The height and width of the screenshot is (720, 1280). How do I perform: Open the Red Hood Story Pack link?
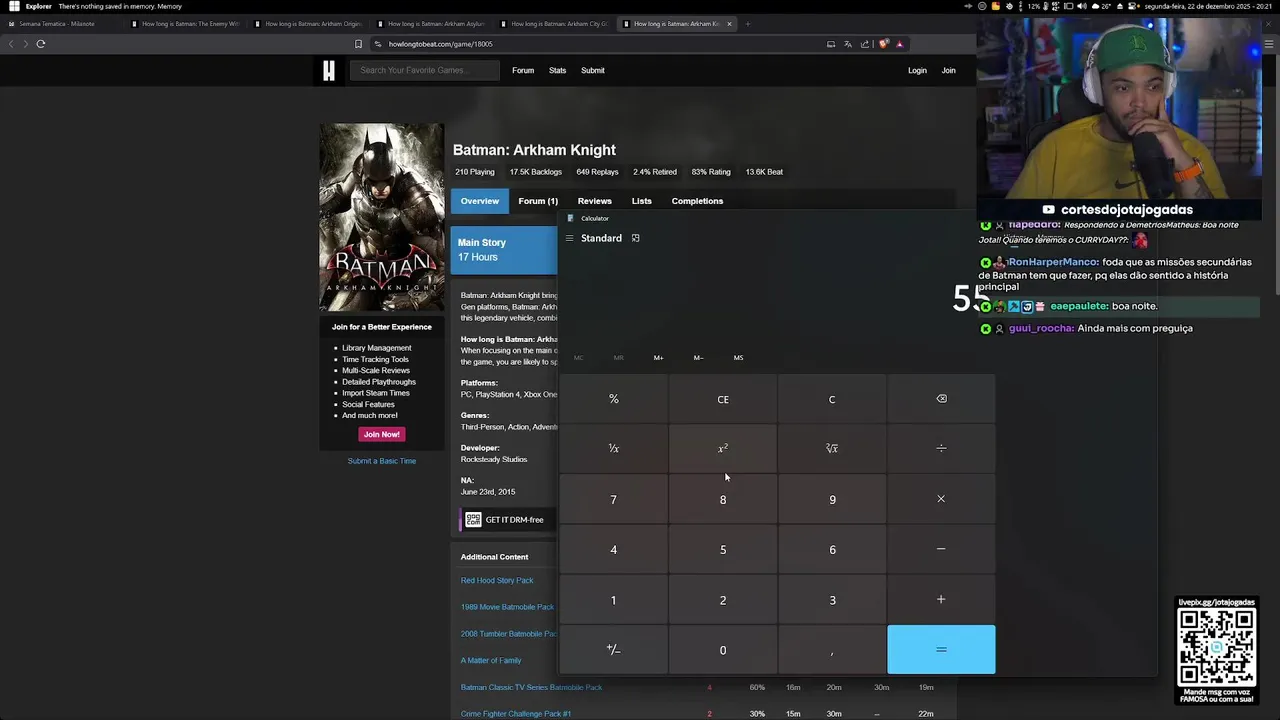[497, 580]
